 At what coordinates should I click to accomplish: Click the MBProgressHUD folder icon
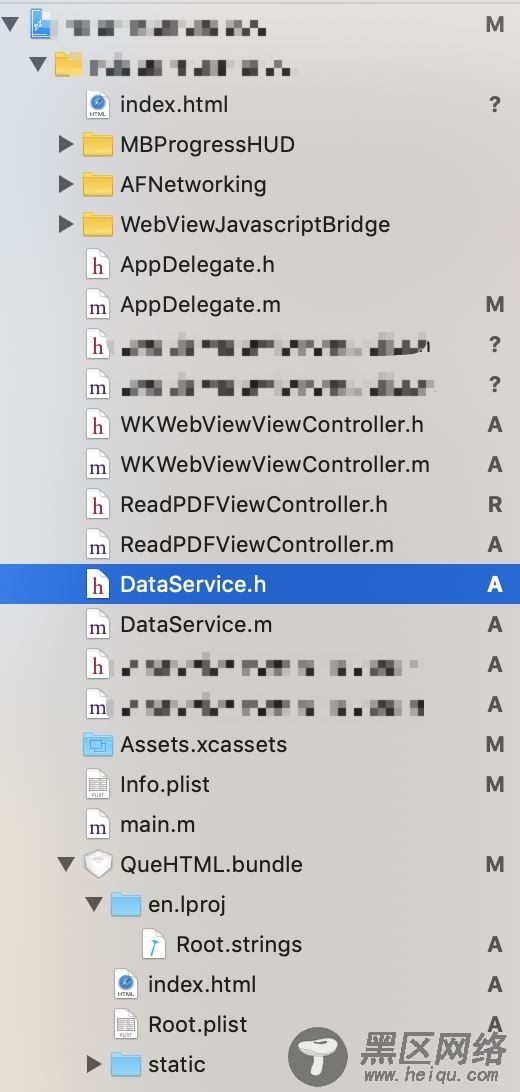97,145
